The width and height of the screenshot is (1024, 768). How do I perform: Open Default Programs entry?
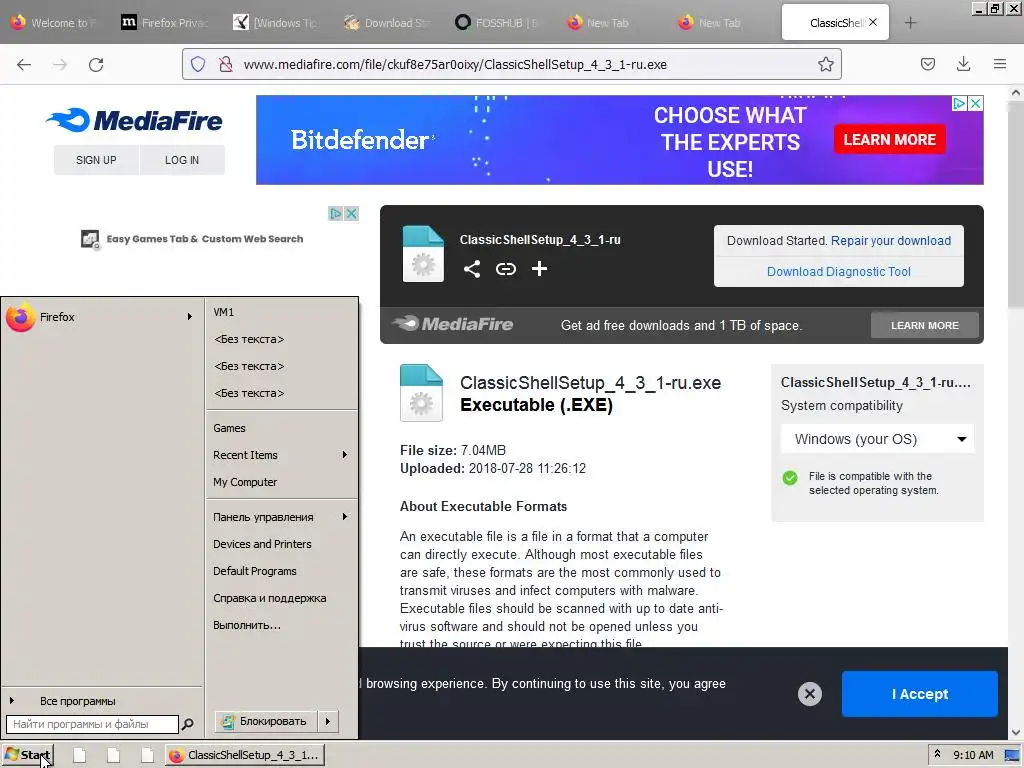tap(281, 571)
